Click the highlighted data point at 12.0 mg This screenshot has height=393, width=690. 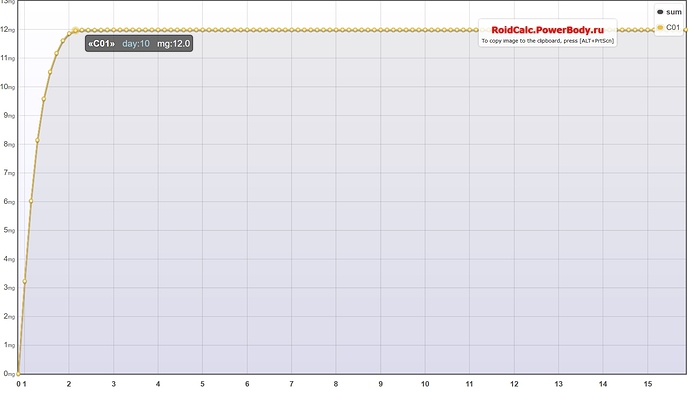point(75,30)
